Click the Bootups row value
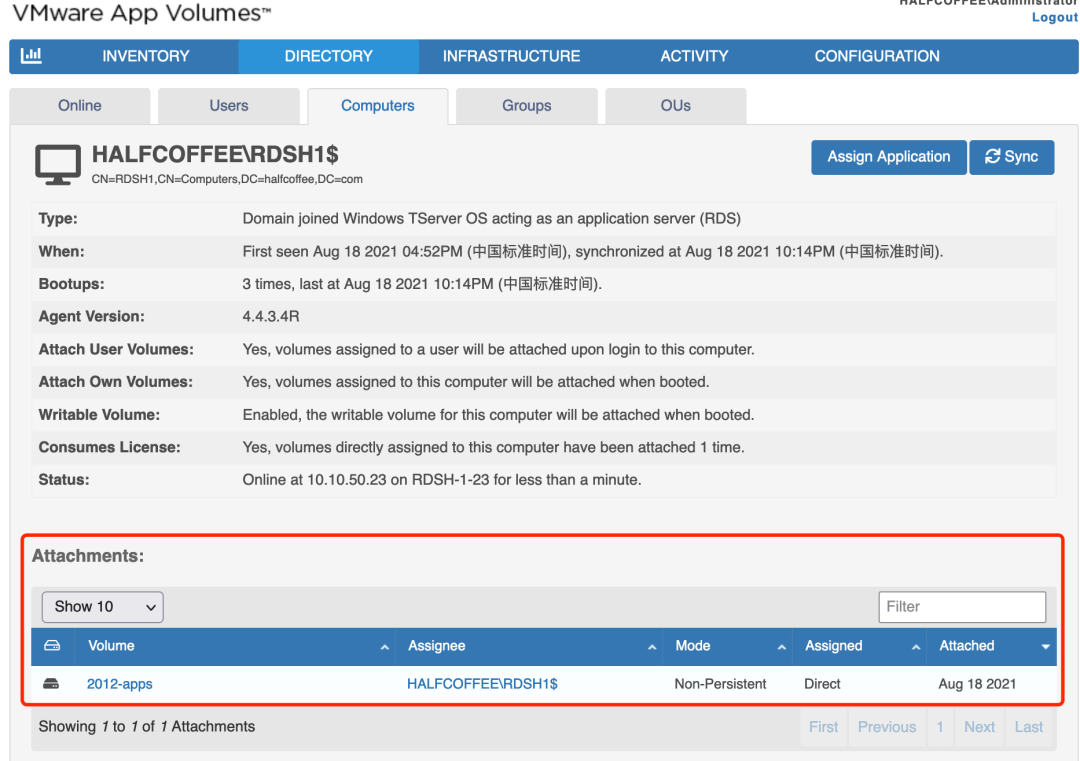The height and width of the screenshot is (761, 1080). pyautogui.click(x=422, y=284)
